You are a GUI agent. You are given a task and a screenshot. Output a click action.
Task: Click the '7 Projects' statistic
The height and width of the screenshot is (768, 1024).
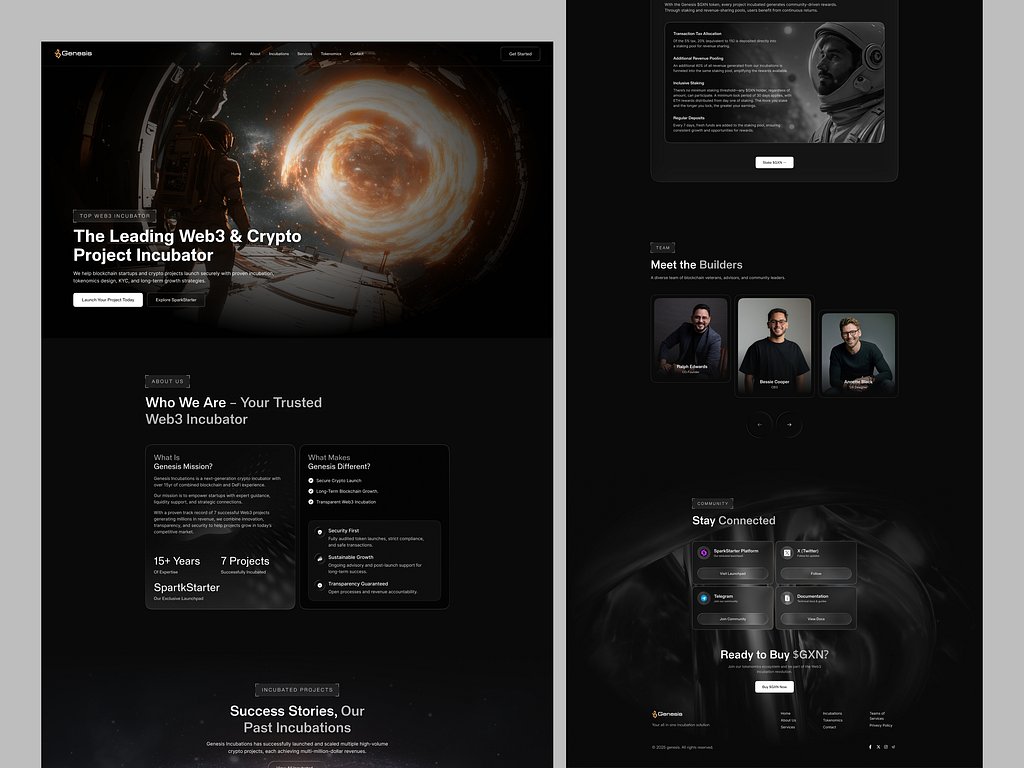tap(245, 561)
